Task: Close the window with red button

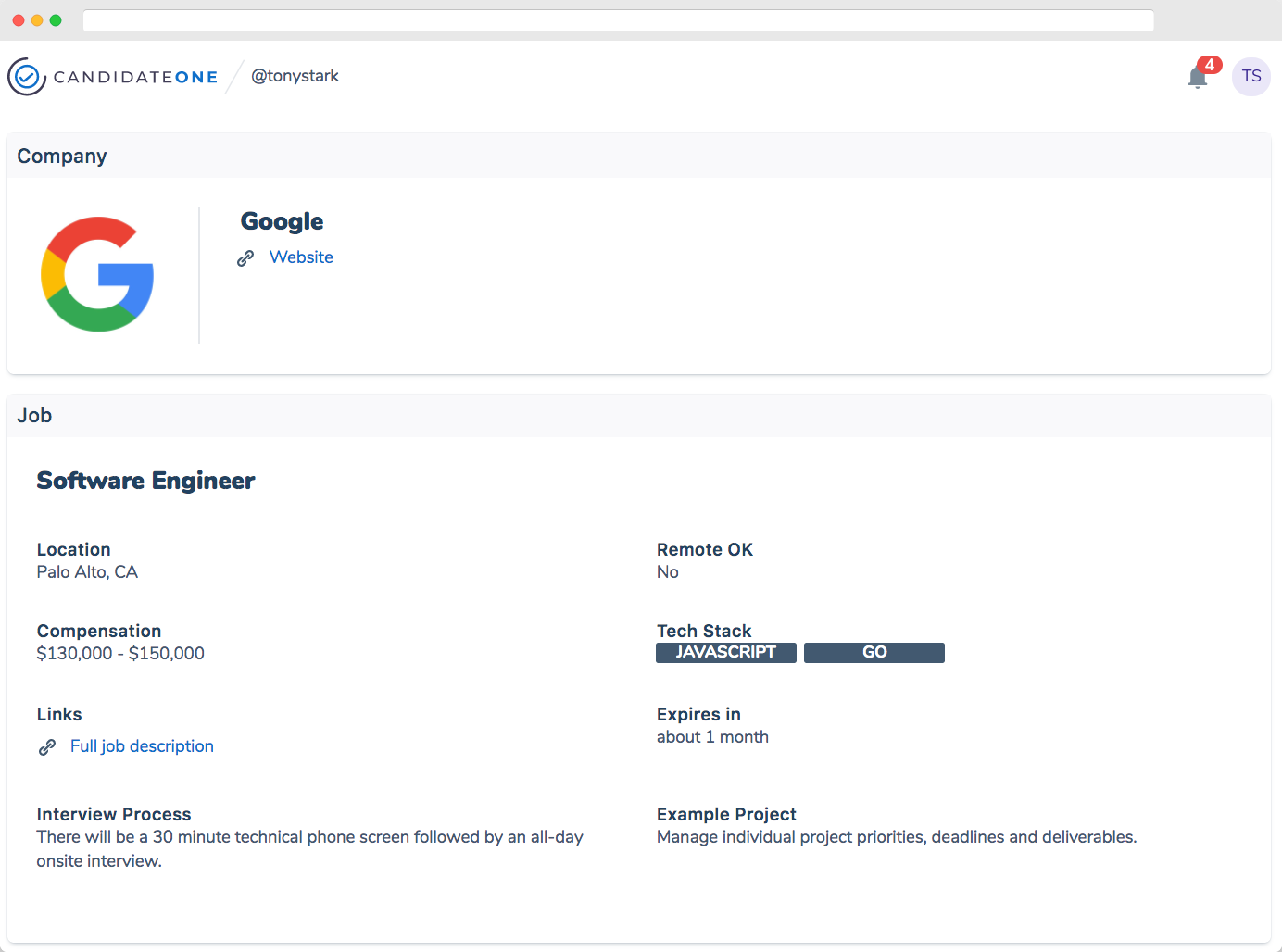Action: tap(19, 20)
